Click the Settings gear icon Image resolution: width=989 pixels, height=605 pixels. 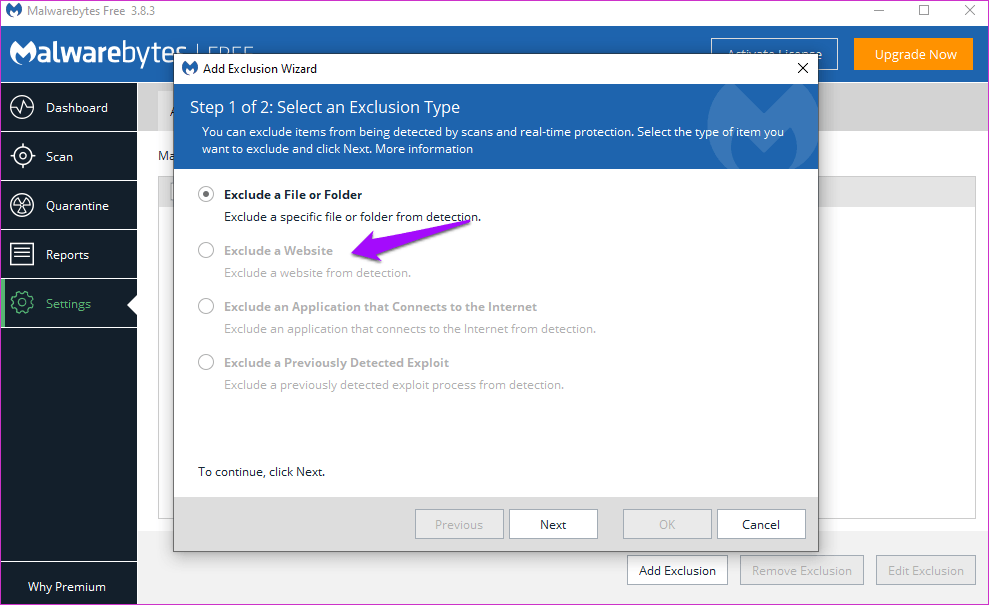pyautogui.click(x=22, y=303)
